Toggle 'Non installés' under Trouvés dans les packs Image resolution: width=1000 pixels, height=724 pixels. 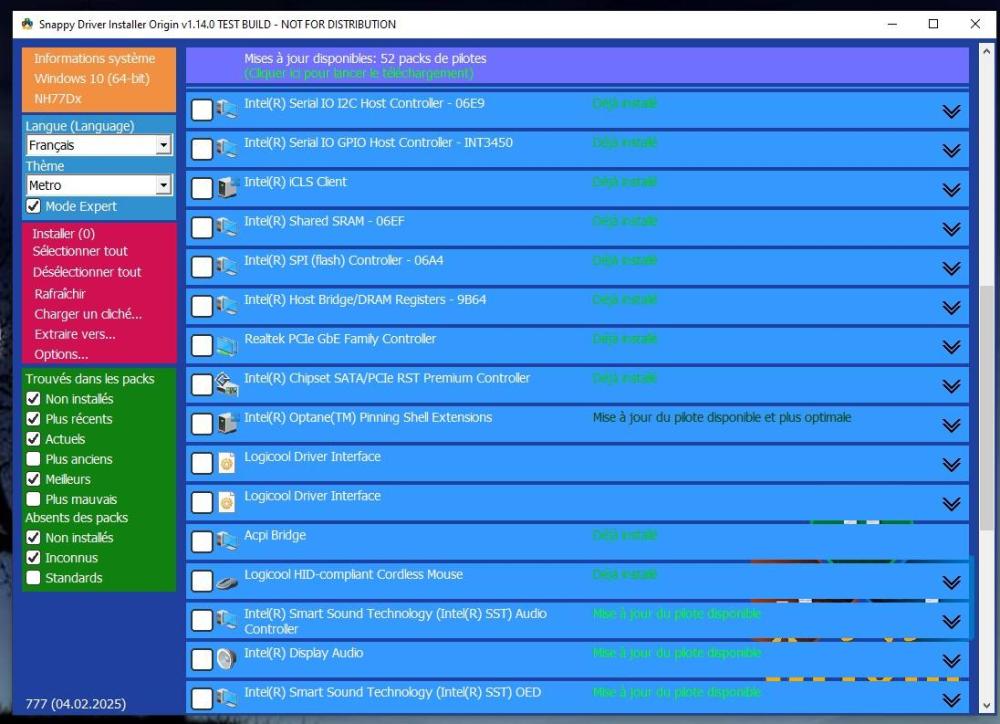pos(33,399)
